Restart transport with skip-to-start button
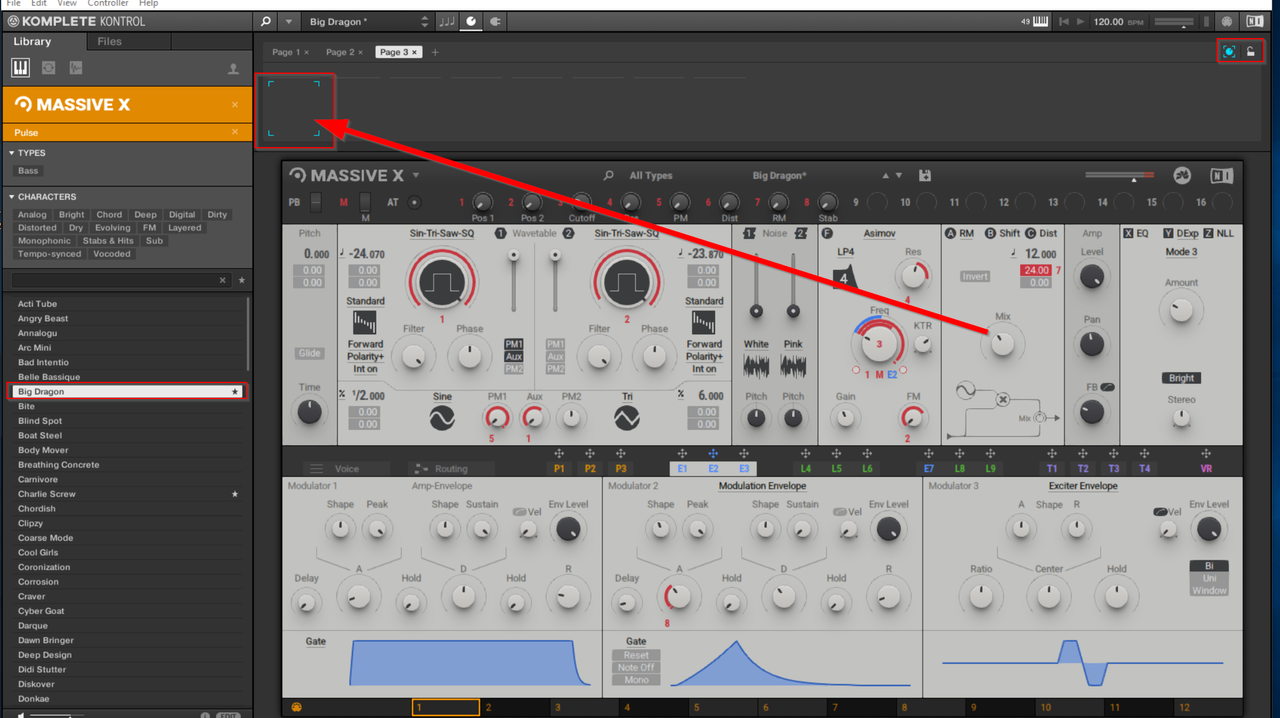 pos(1064,21)
